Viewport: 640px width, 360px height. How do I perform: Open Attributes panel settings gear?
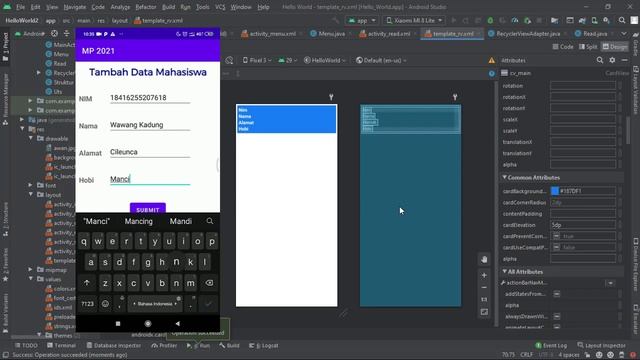(x=612, y=60)
